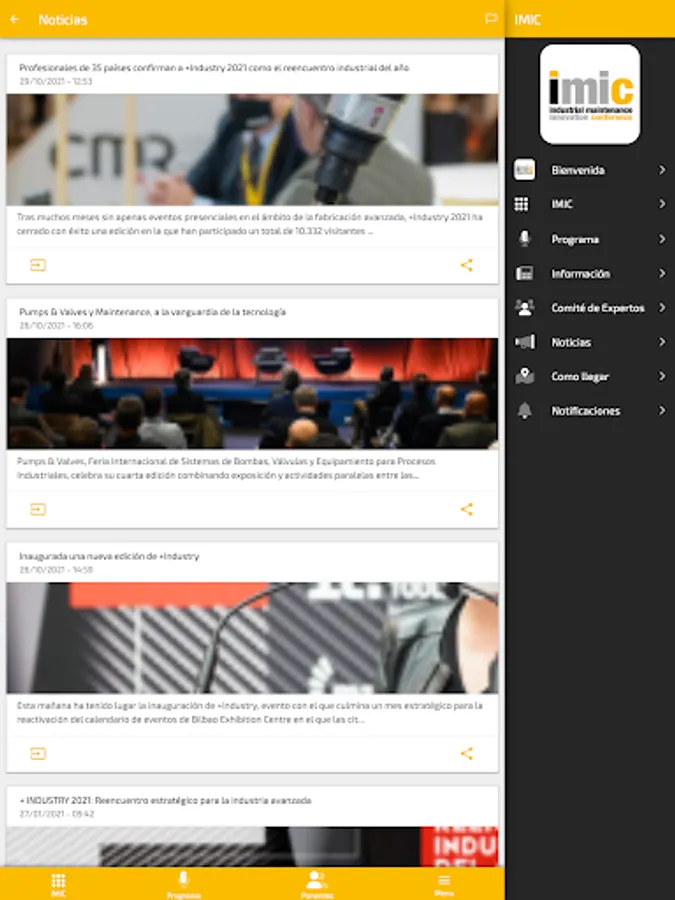Image resolution: width=675 pixels, height=900 pixels.
Task: Open the IMIC entry in the side menu
Action: (x=562, y=204)
